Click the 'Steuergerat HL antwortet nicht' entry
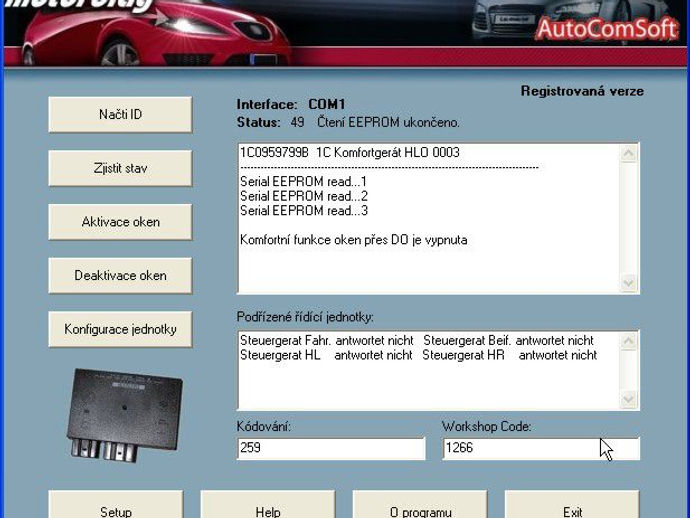Image resolution: width=690 pixels, height=518 pixels. coord(326,355)
